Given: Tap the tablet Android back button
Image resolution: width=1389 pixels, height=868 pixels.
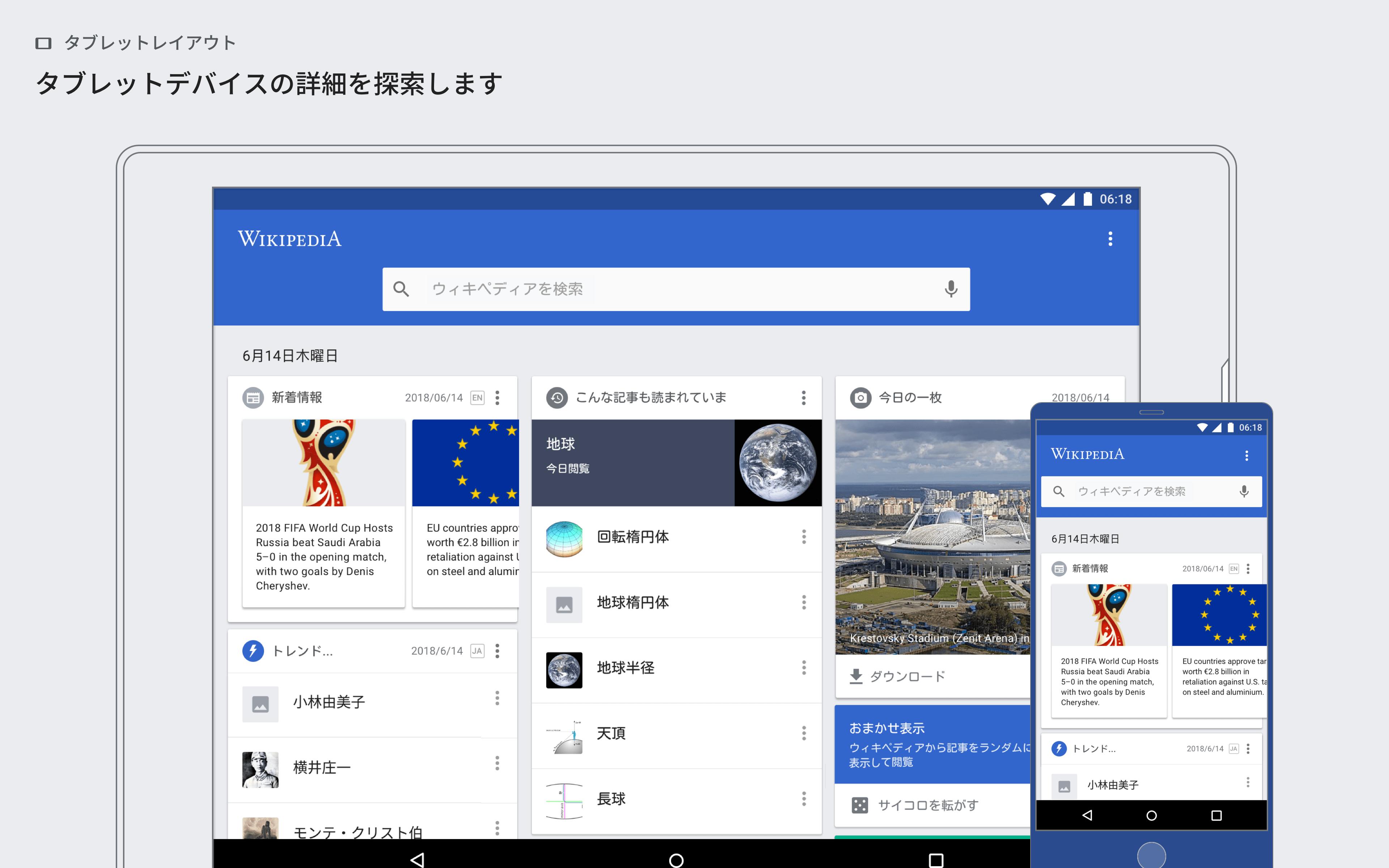Looking at the screenshot, I should [417, 860].
